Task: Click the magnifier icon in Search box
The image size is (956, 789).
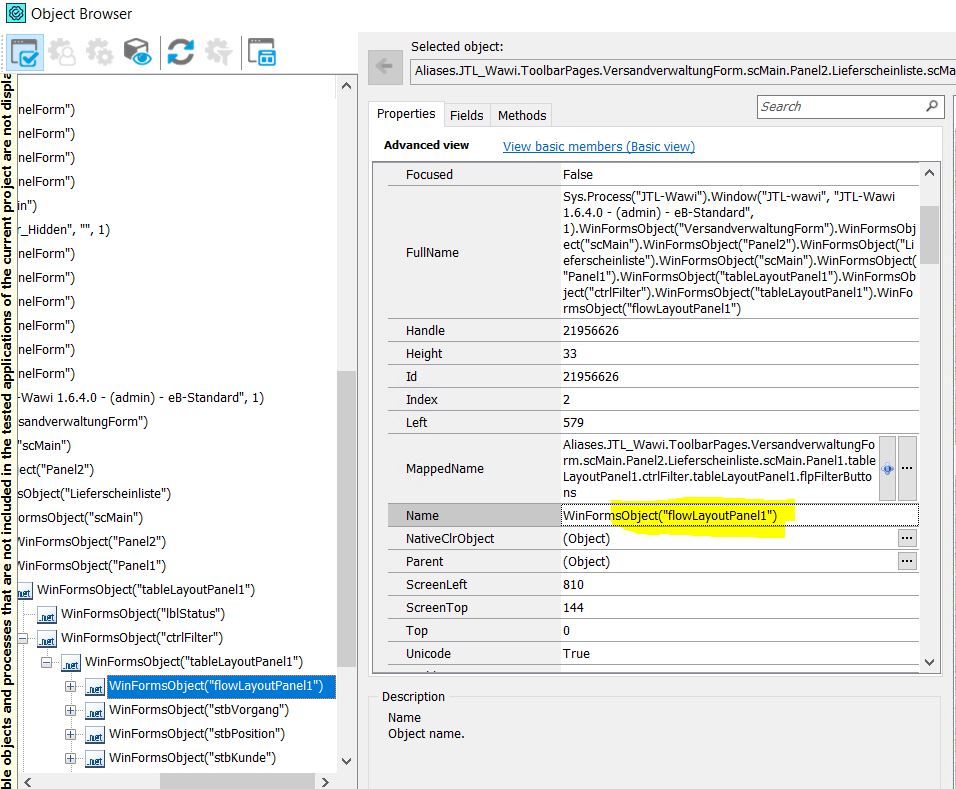Action: pyautogui.click(x=931, y=106)
